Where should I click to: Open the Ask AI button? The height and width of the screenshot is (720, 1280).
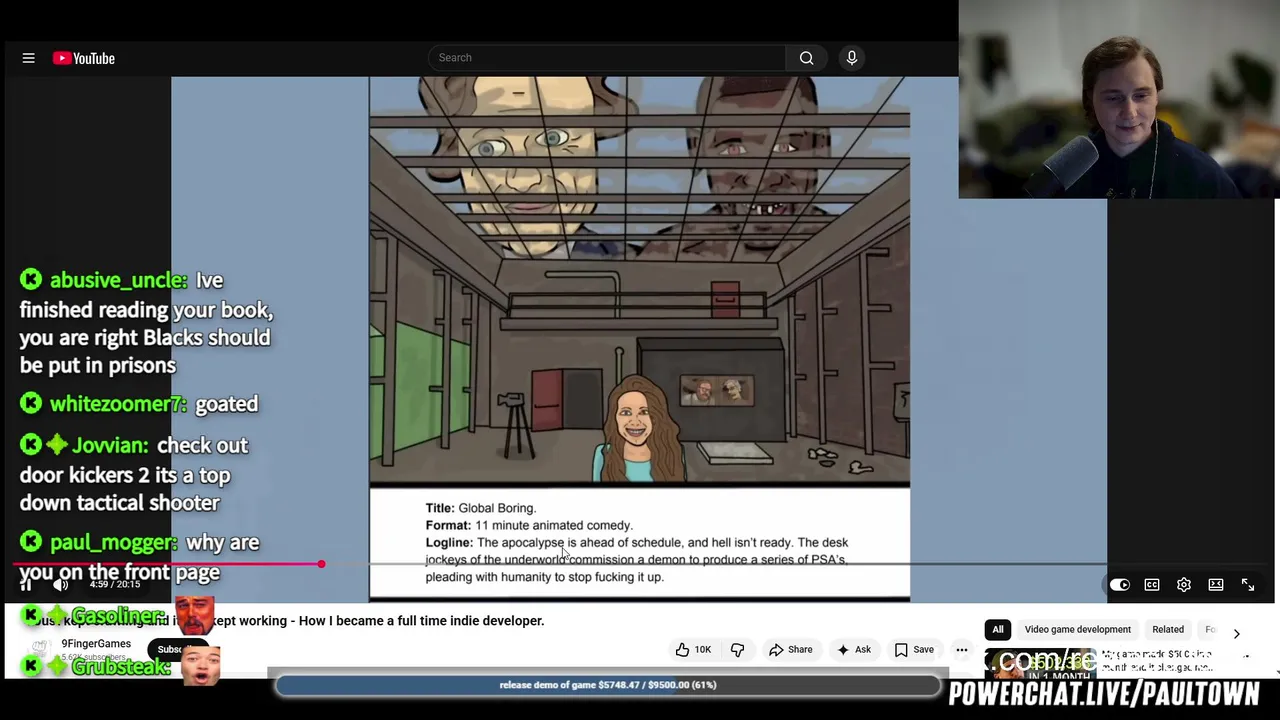tap(854, 649)
